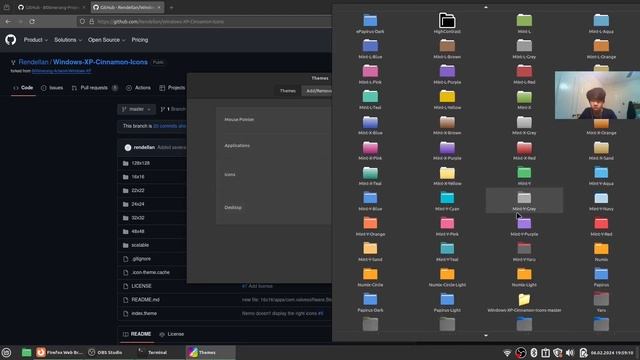Open the Pull requests tab
Image resolution: width=640 pixels, height=360 pixels.
(x=95, y=88)
